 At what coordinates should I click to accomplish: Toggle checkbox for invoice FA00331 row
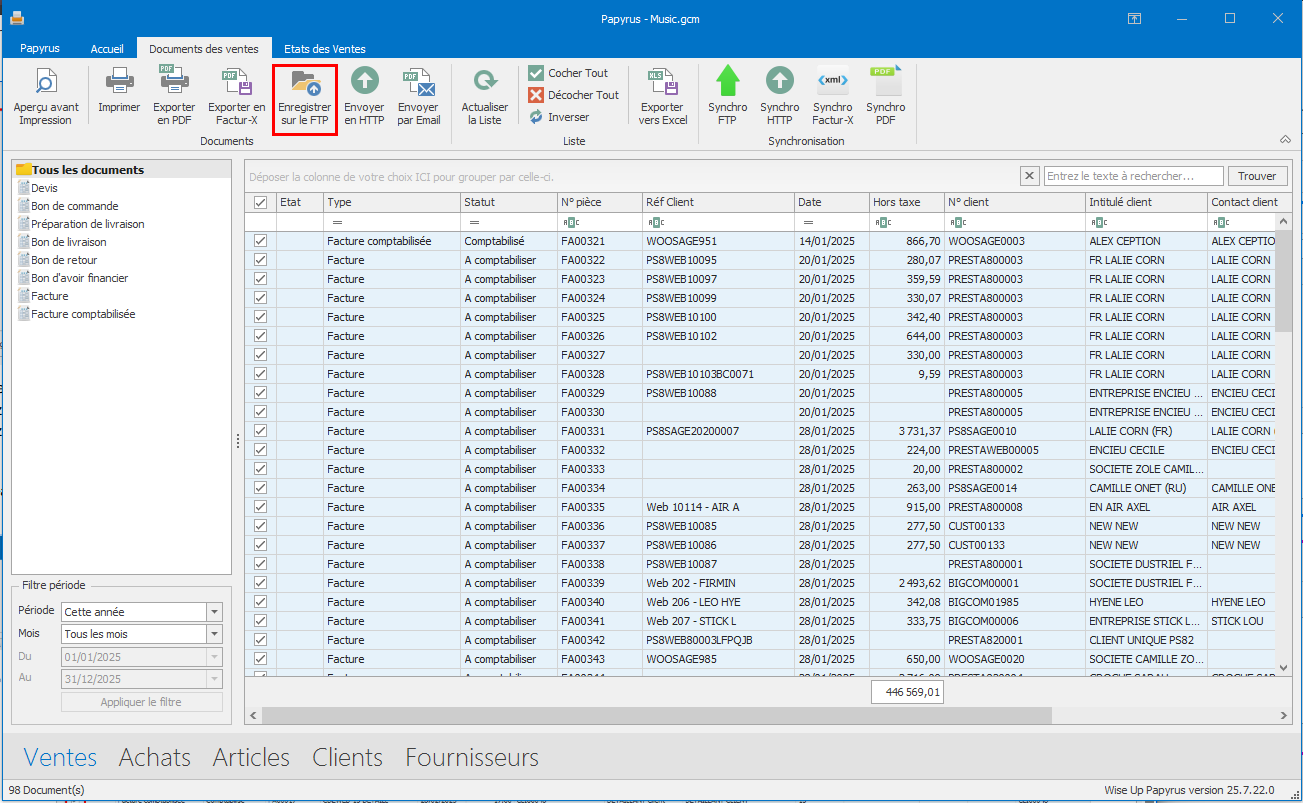[x=260, y=431]
